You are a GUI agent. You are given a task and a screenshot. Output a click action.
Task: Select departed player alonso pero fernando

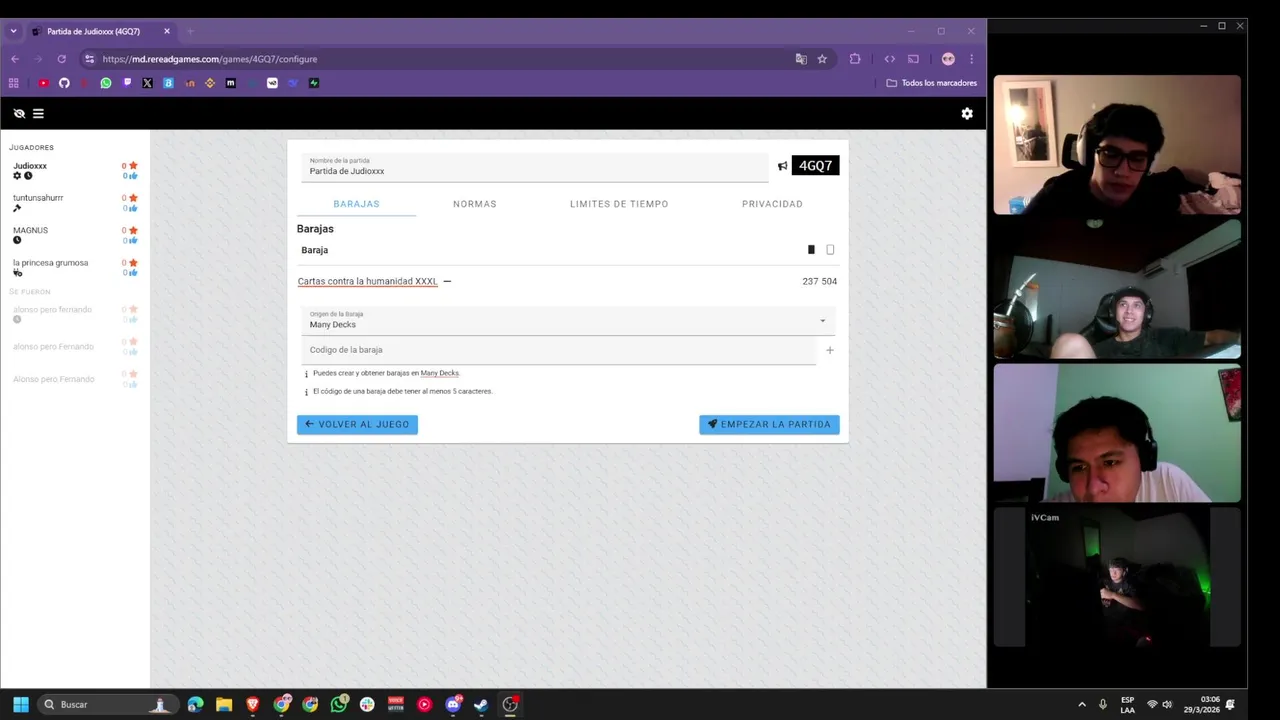[x=52, y=309]
